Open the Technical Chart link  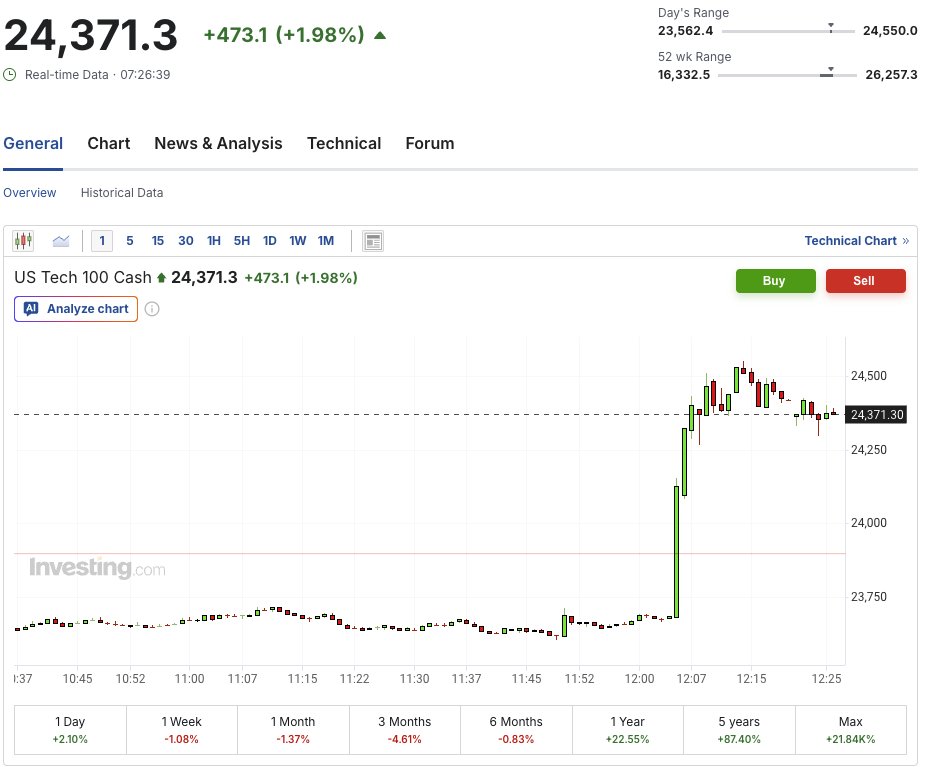pyautogui.click(x=856, y=241)
